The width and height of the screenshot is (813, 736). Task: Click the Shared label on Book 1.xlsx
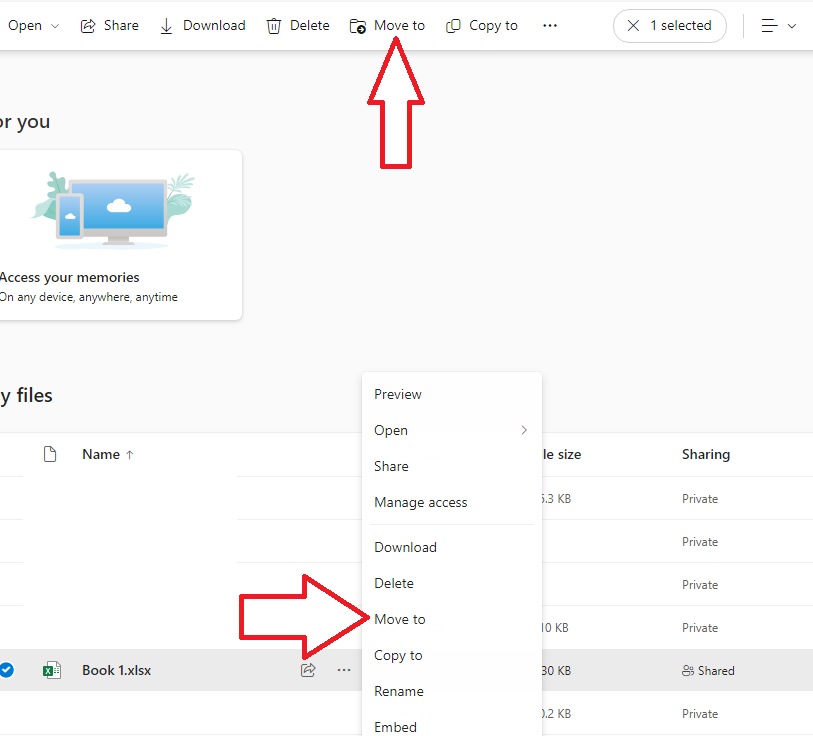(708, 670)
